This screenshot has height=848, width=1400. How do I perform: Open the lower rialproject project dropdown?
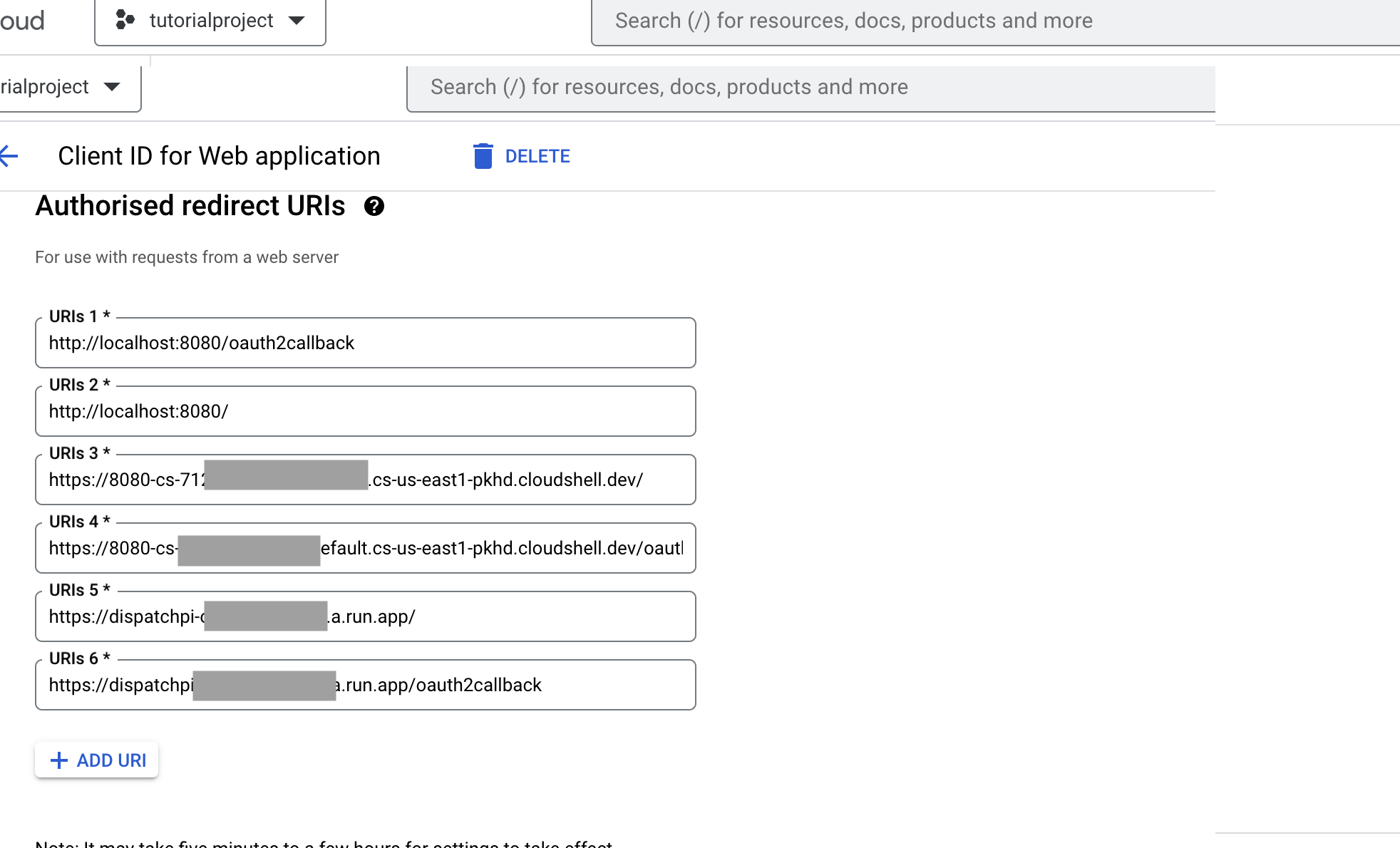pos(70,88)
